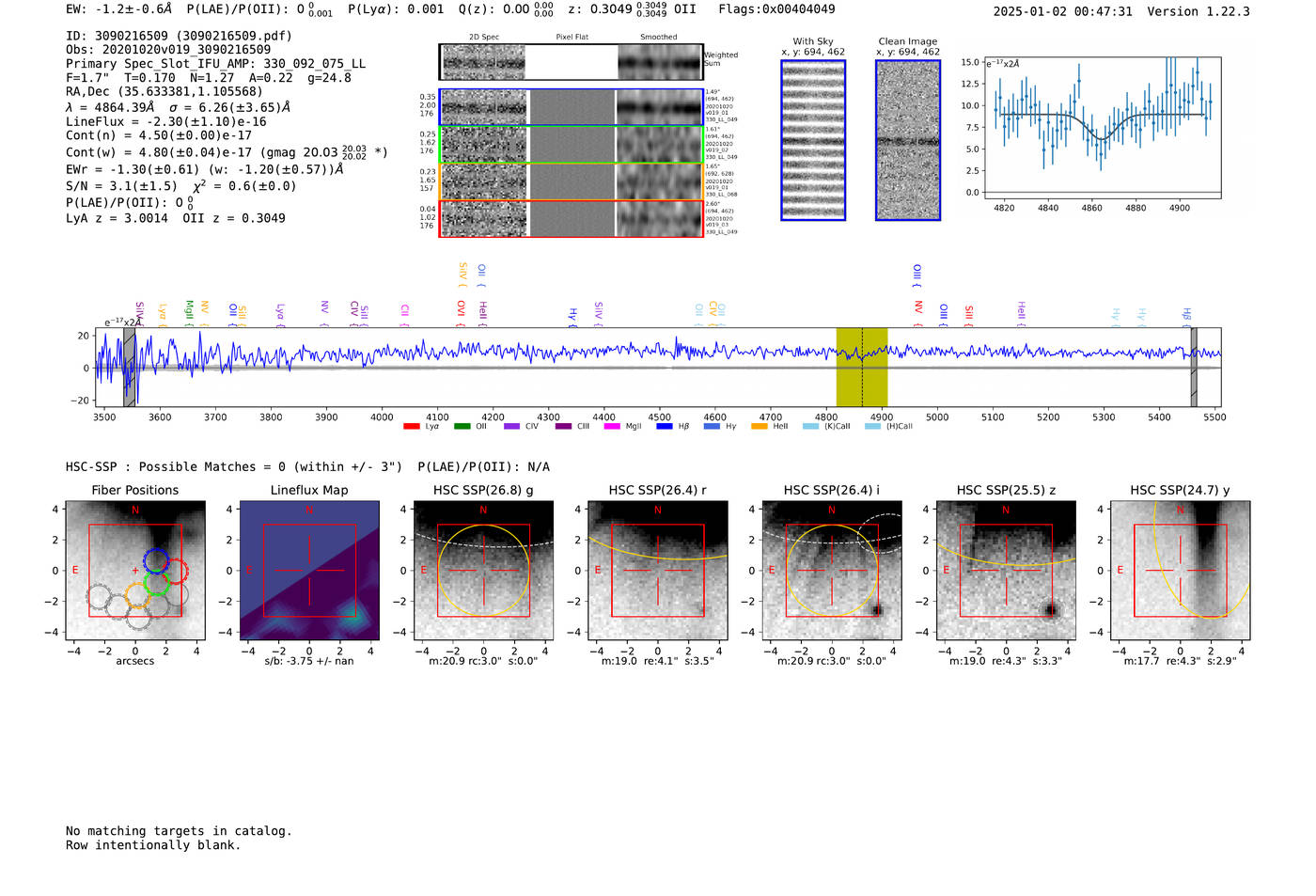Screen dimensions: 1316x896
Task: Click the 'm:17.7 re:4.3" s:2.9"' caption
Action: [1180, 661]
